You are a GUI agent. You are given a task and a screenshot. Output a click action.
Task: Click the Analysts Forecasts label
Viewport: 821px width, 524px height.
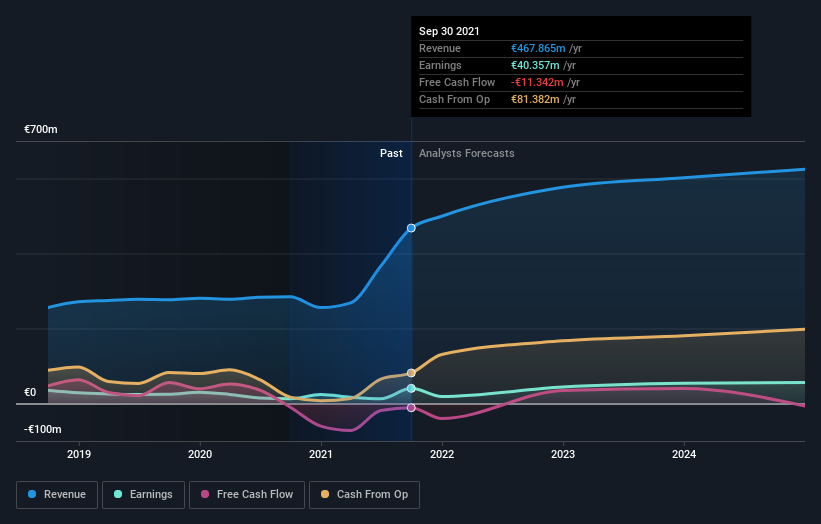point(467,153)
